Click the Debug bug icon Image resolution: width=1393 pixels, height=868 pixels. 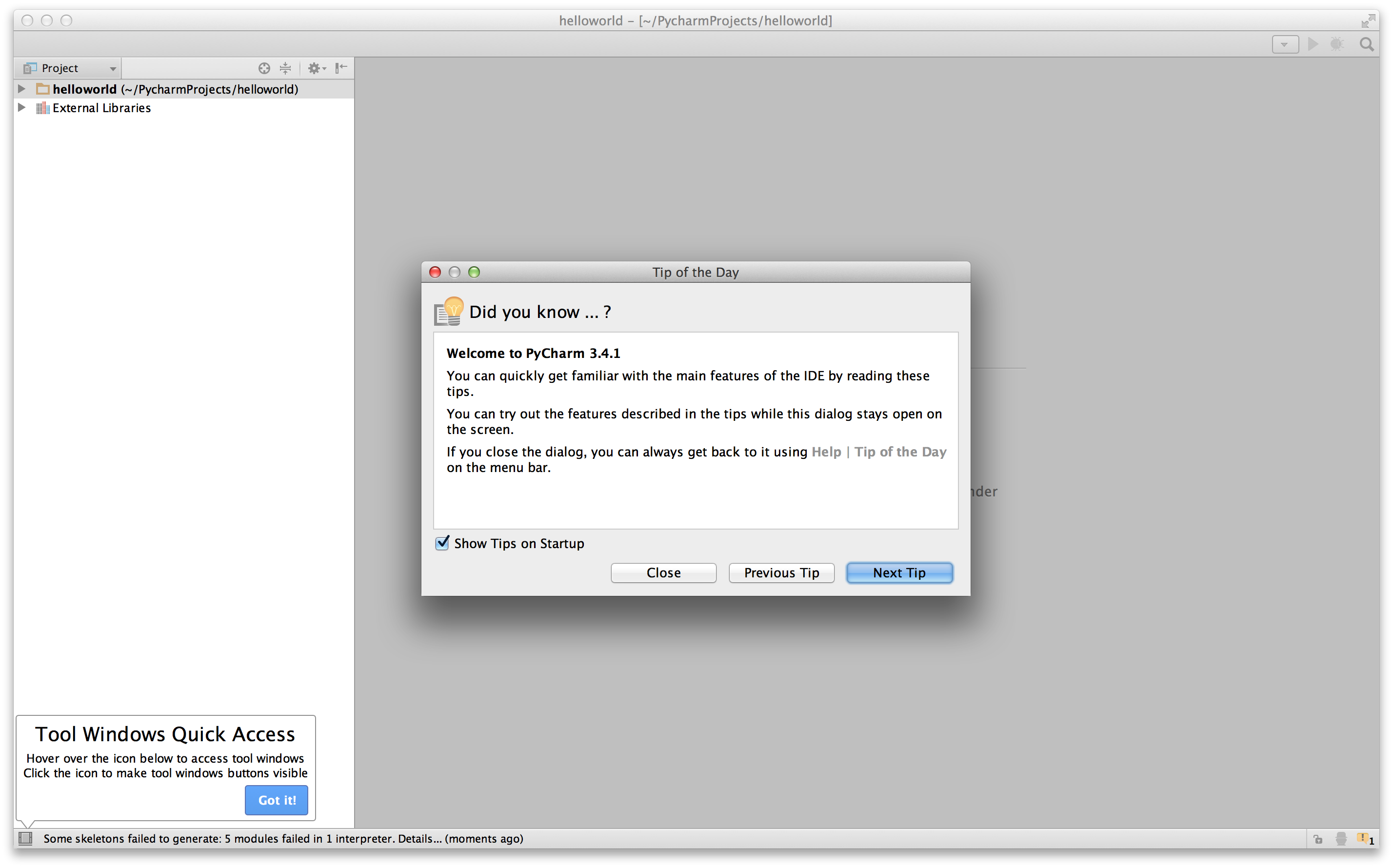point(1337,44)
